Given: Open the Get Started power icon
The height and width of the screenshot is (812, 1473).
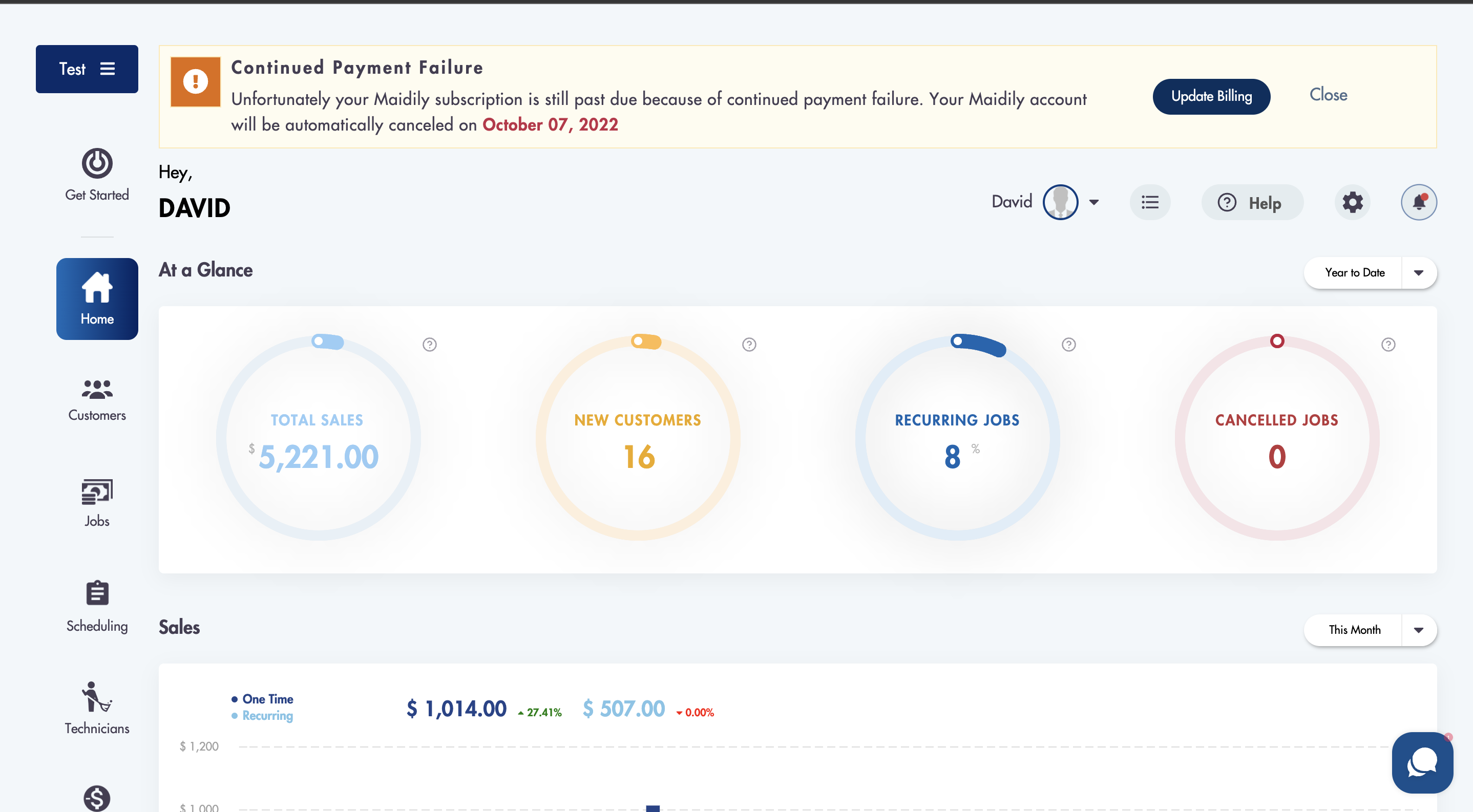Looking at the screenshot, I should click(97, 164).
